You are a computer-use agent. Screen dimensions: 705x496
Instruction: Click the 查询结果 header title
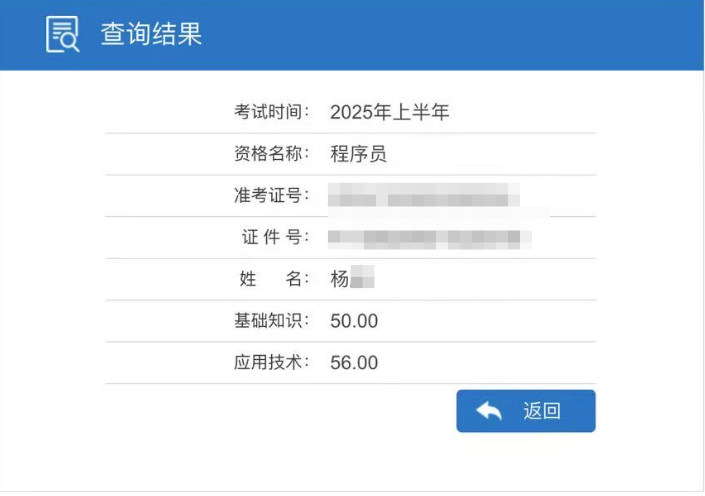tap(151, 34)
